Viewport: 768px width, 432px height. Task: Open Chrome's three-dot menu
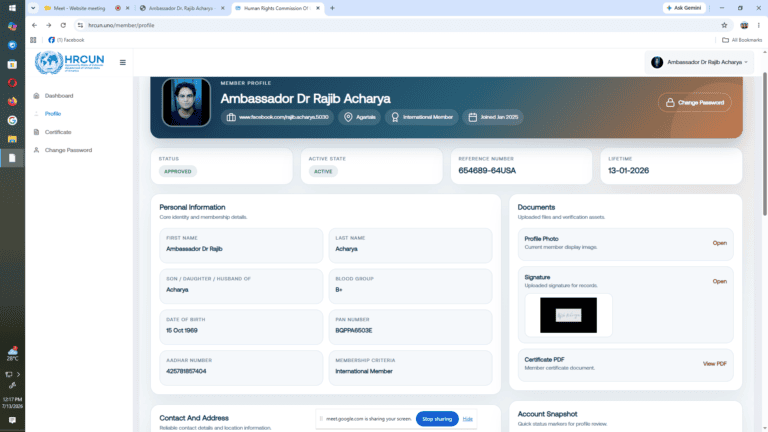click(759, 25)
